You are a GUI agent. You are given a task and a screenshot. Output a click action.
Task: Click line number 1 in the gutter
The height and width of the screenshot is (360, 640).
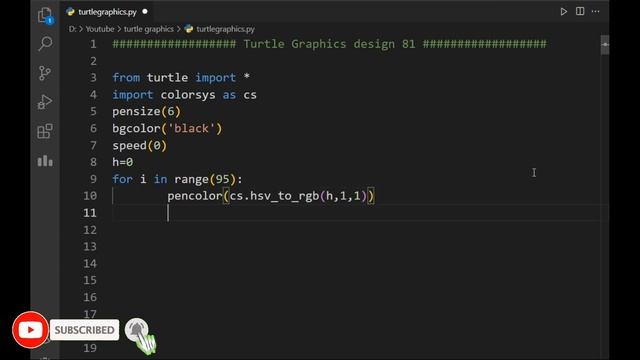[93, 44]
